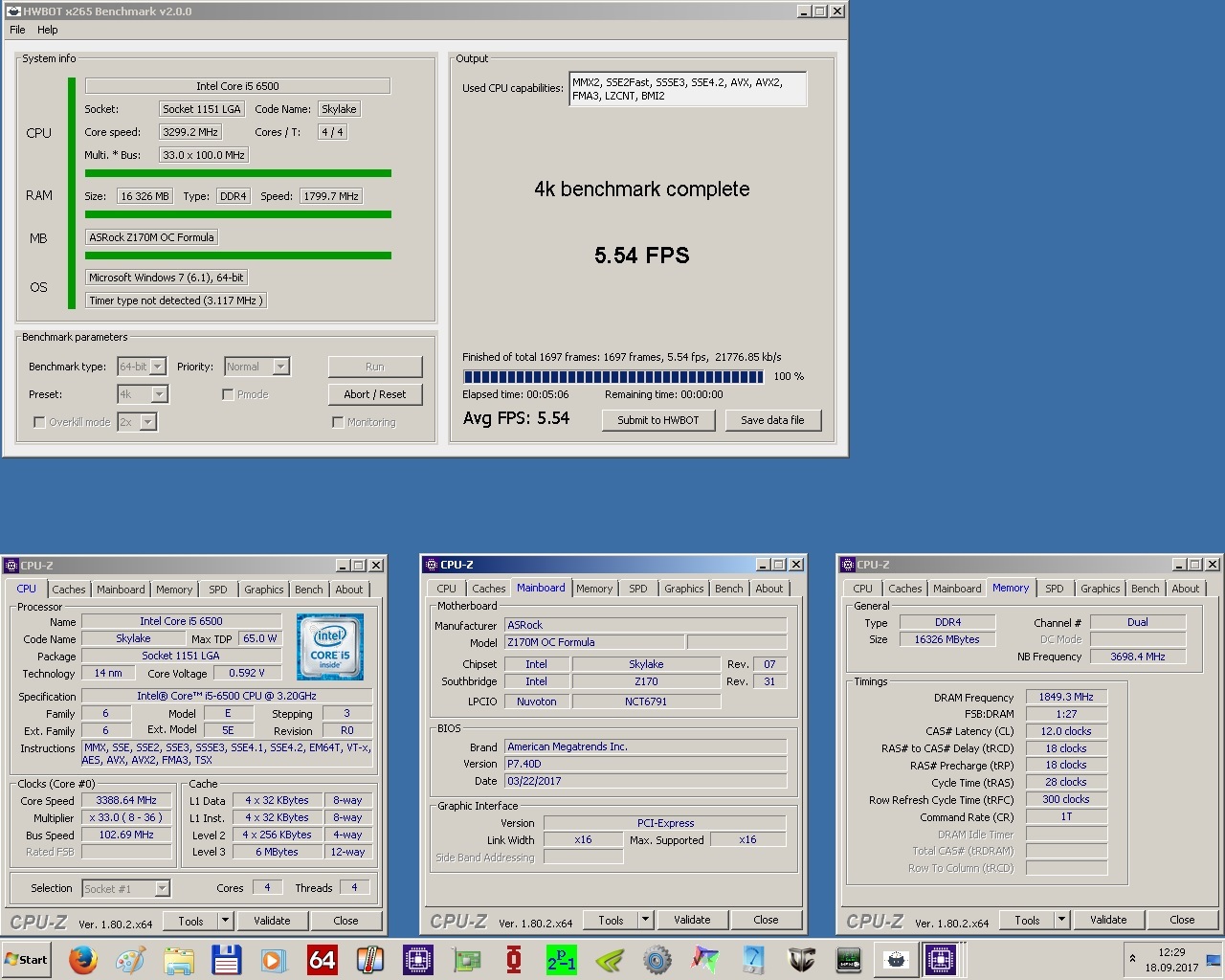Open About tab in middle CPU-Z window

pyautogui.click(x=769, y=589)
